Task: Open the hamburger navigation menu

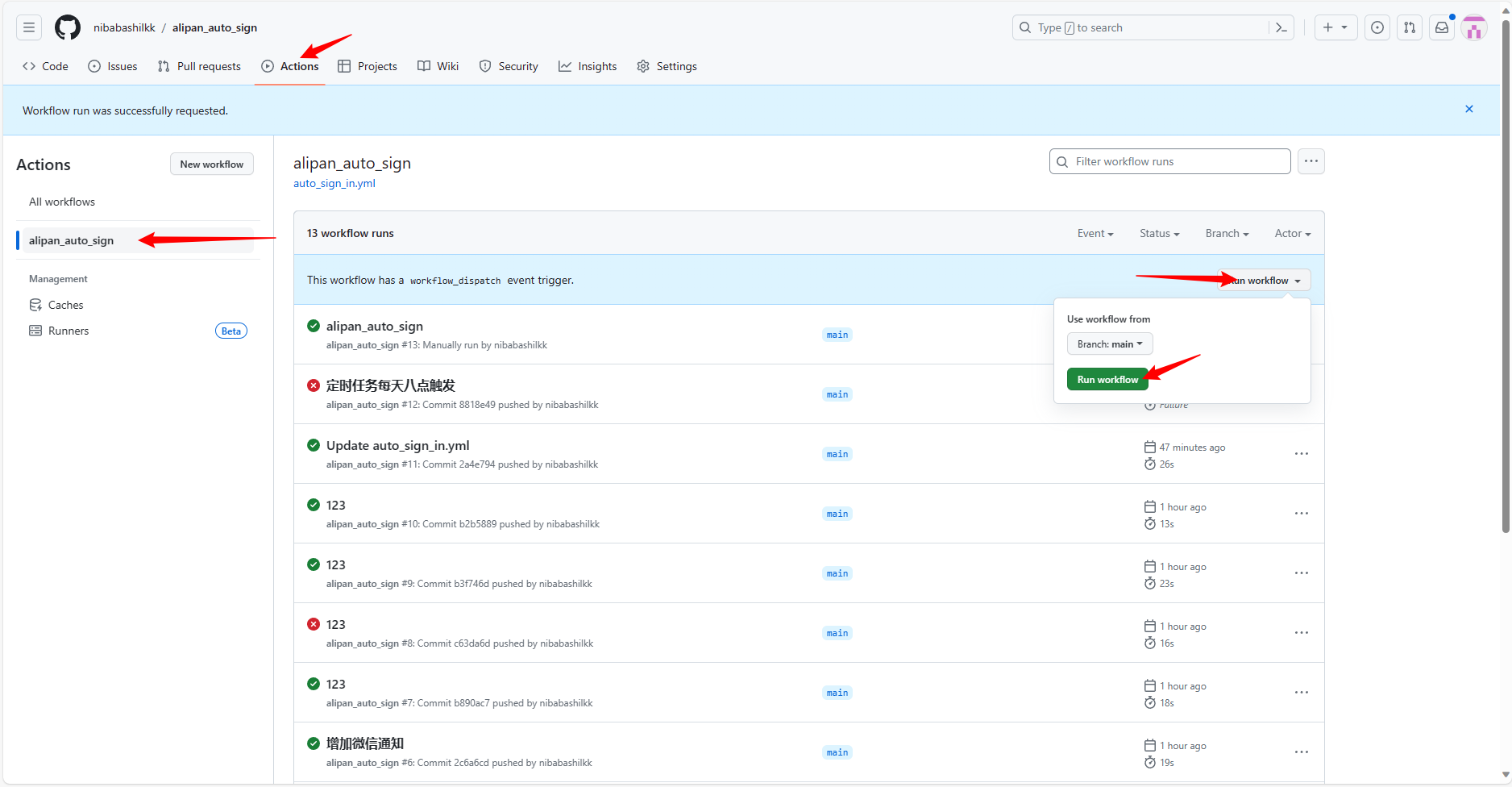Action: click(29, 27)
